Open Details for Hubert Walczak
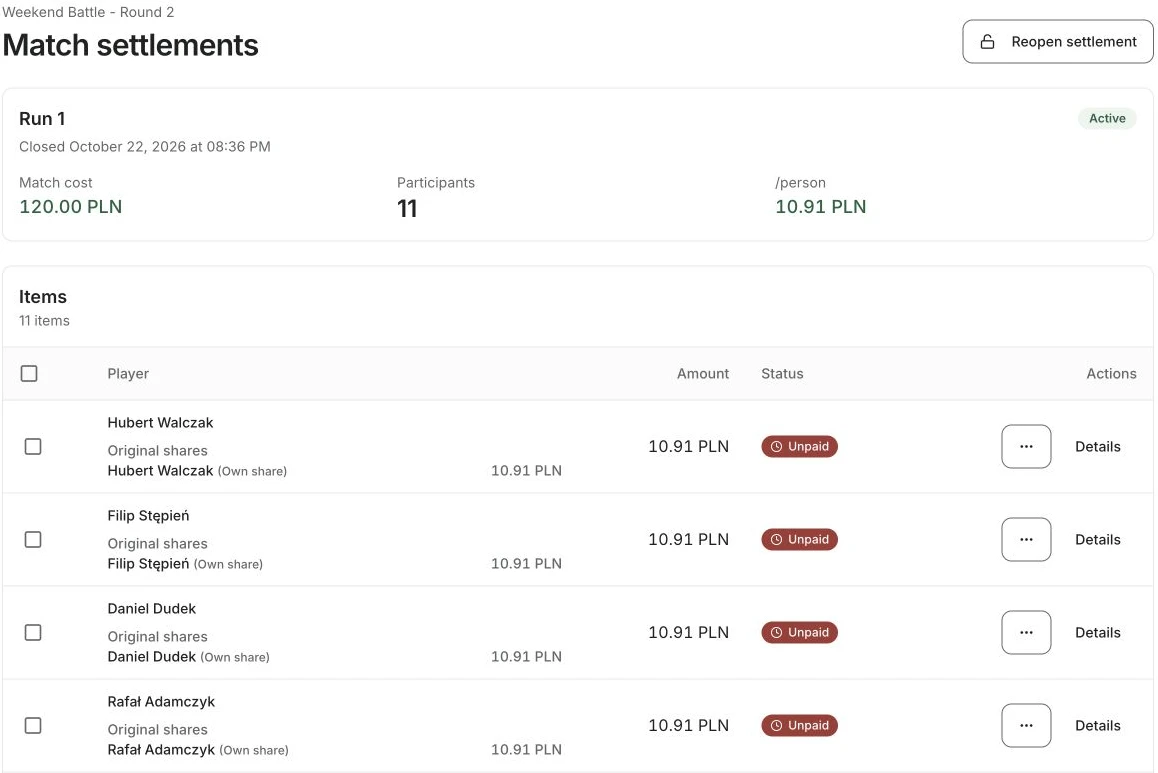 (x=1097, y=447)
